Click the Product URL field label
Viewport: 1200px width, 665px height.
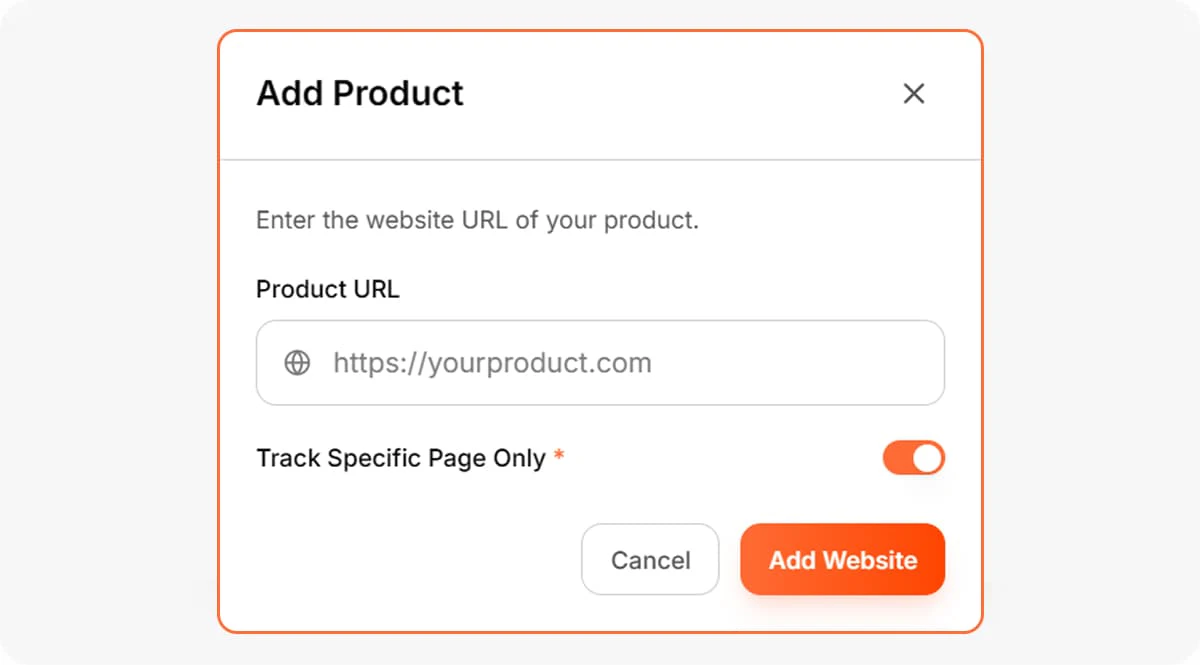click(x=327, y=289)
